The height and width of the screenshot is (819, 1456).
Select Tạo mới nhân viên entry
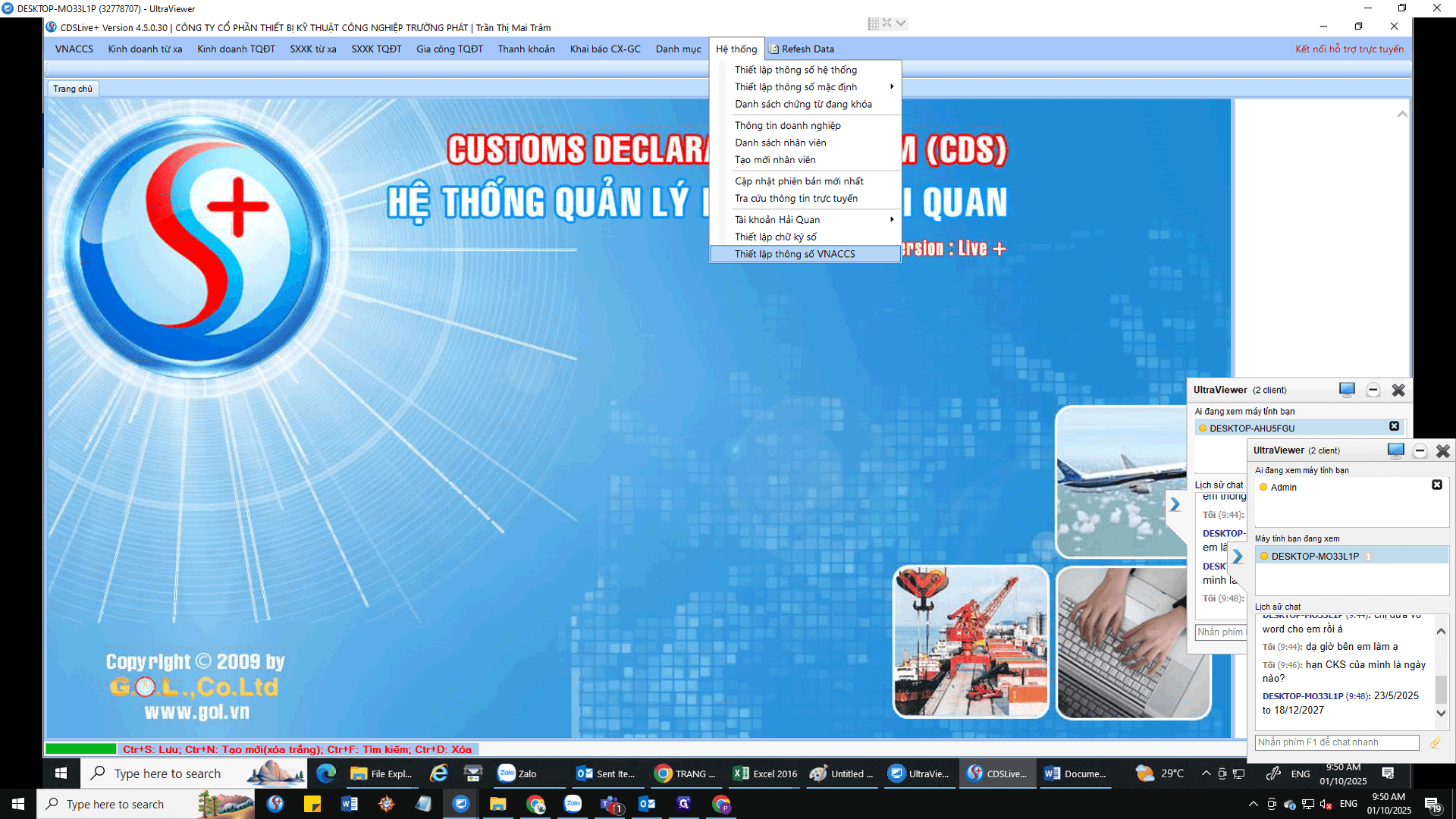805,160
